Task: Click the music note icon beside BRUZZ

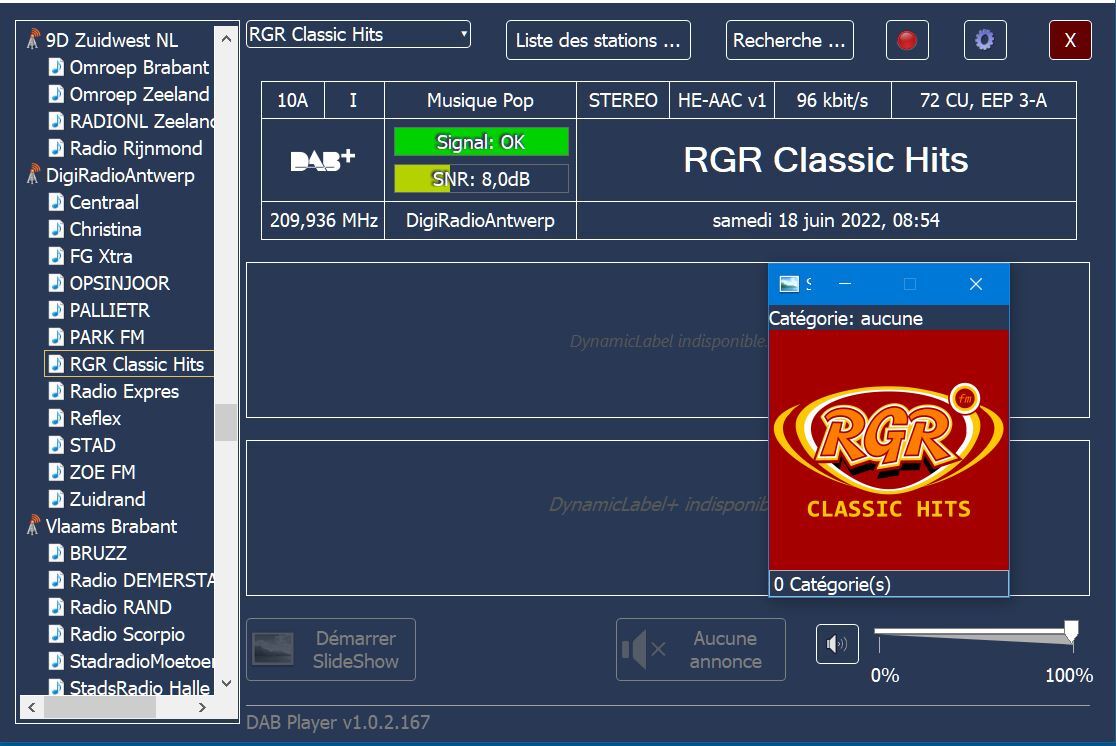Action: (56, 553)
